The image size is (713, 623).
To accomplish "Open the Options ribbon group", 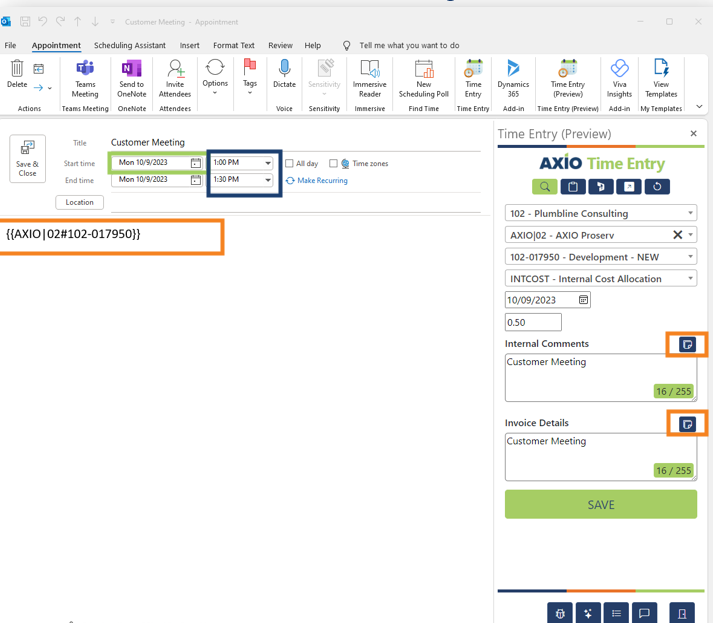I will pos(215,76).
